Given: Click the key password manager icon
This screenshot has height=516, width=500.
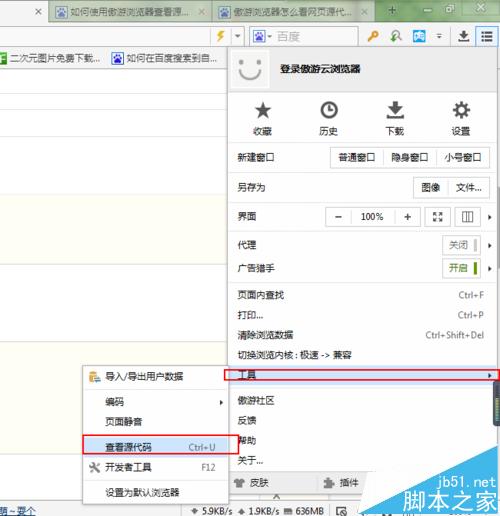Looking at the screenshot, I should [x=373, y=36].
